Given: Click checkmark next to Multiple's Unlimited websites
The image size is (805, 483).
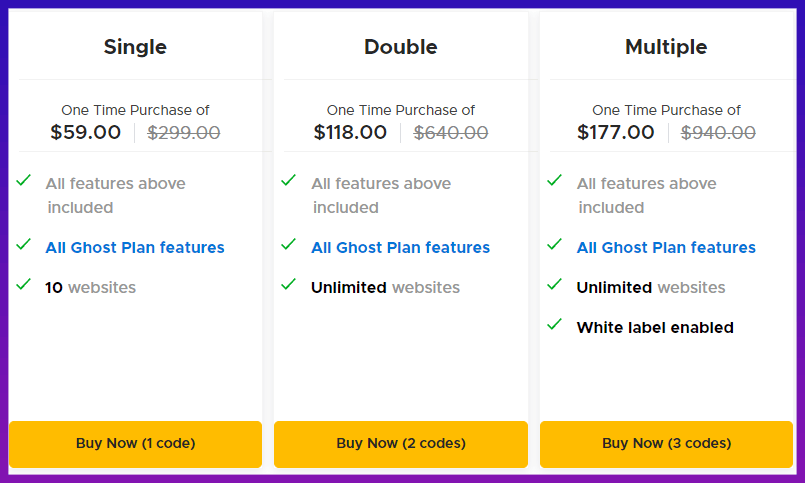Looking at the screenshot, I should click(x=555, y=285).
